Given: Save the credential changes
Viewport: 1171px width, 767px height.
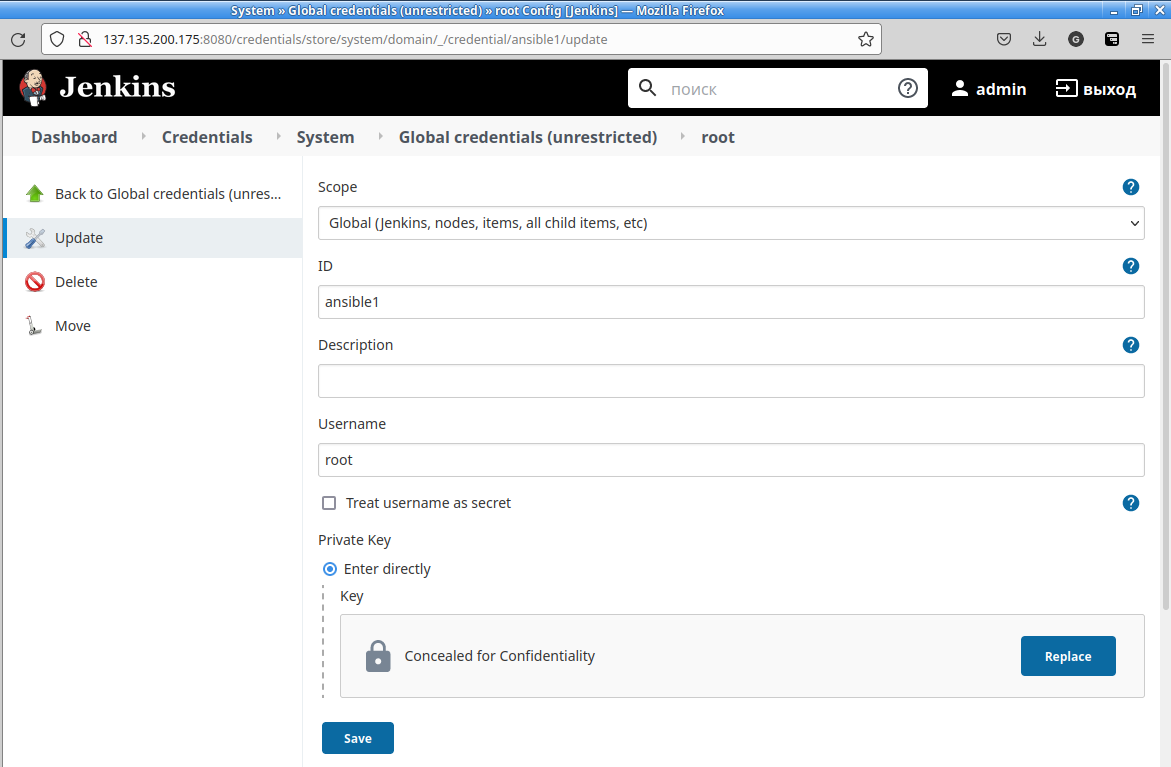Looking at the screenshot, I should pos(358,738).
